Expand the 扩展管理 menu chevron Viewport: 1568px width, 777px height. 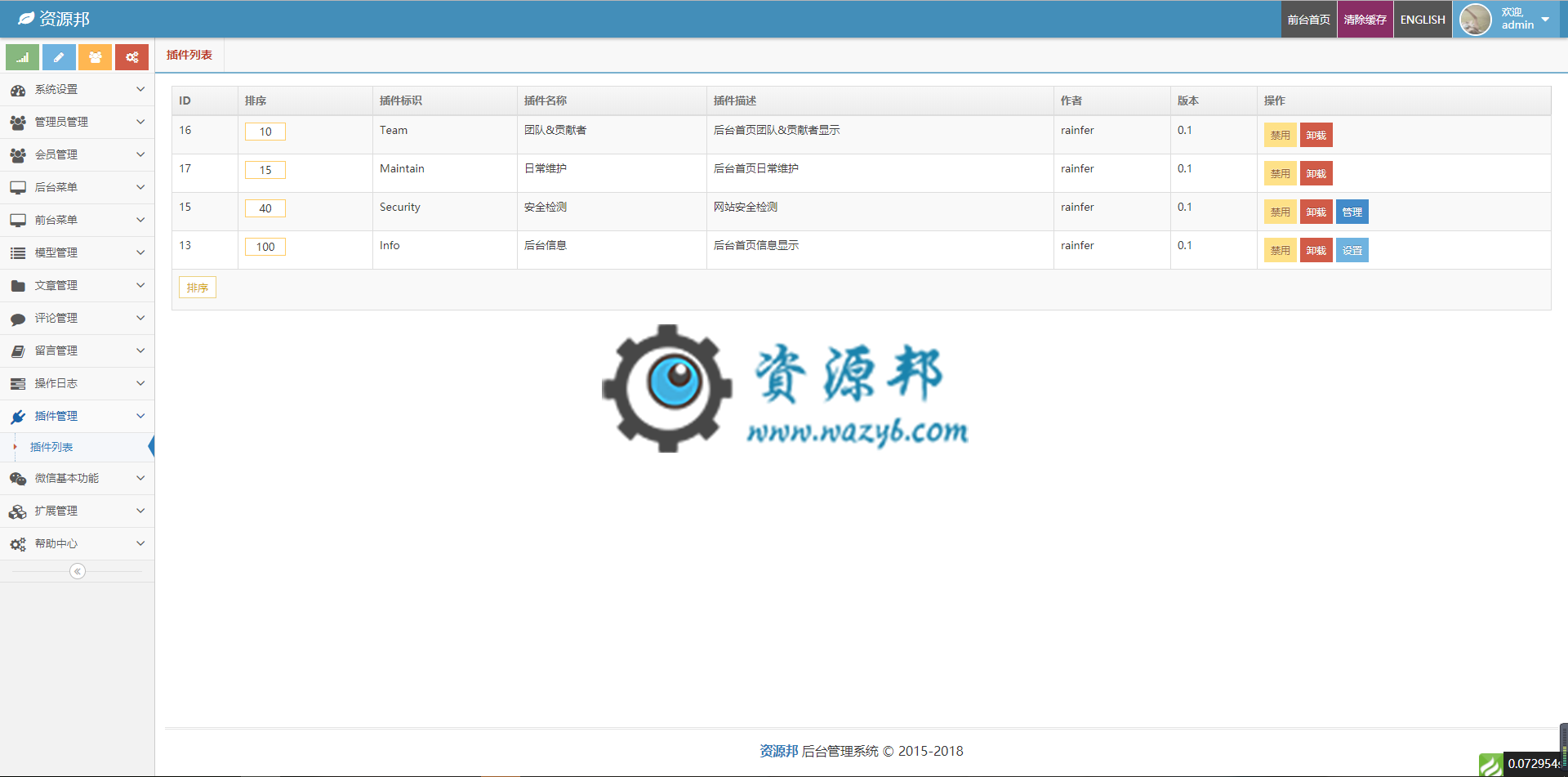[x=140, y=511]
